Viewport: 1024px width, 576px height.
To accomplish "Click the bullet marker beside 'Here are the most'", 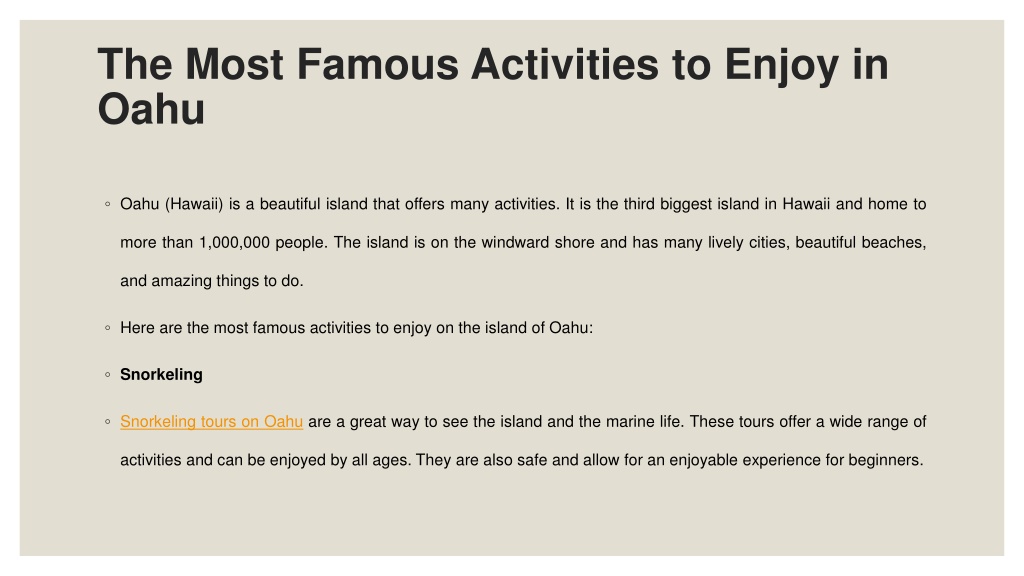I will [108, 328].
